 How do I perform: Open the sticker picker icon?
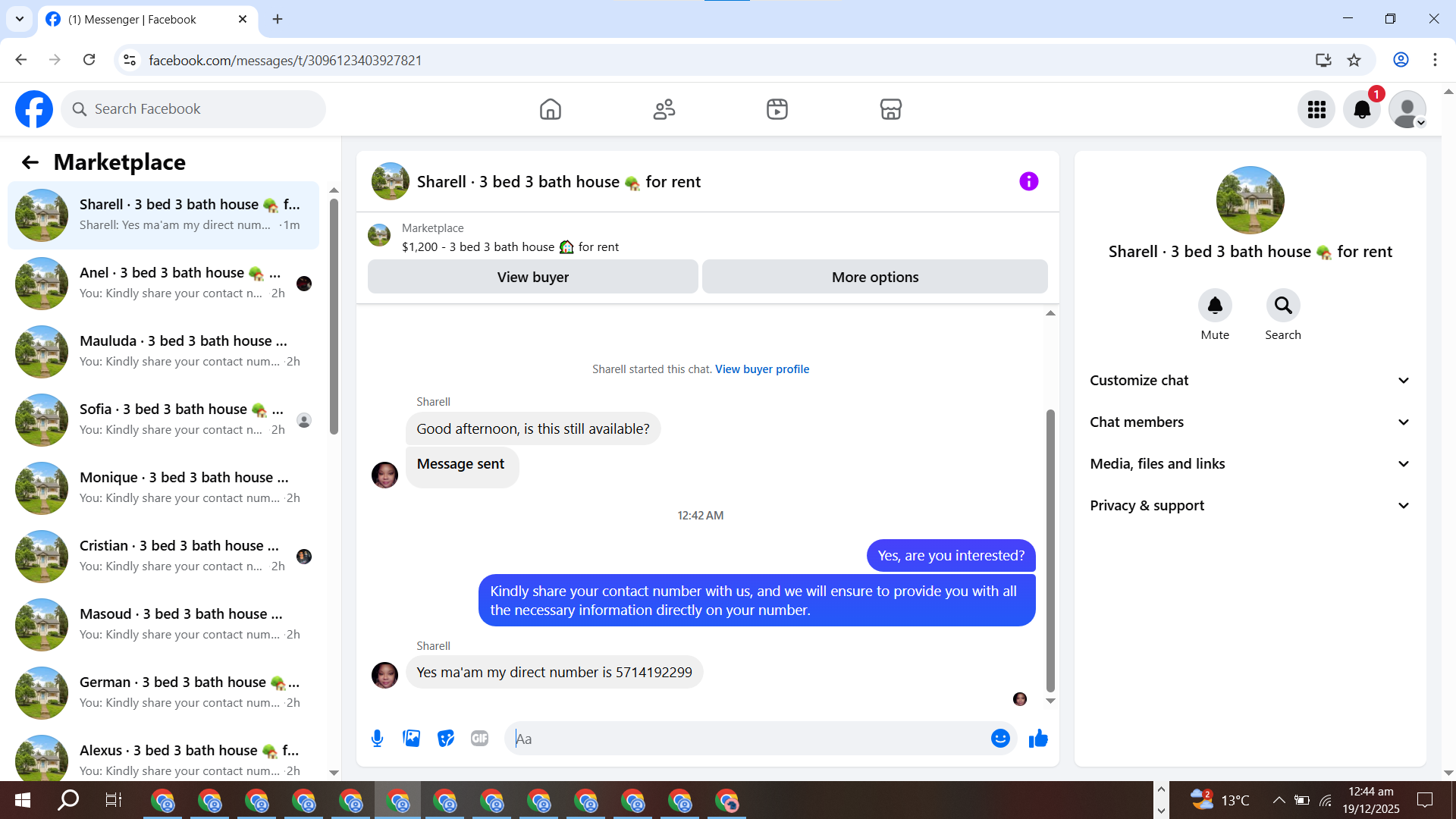click(x=446, y=739)
